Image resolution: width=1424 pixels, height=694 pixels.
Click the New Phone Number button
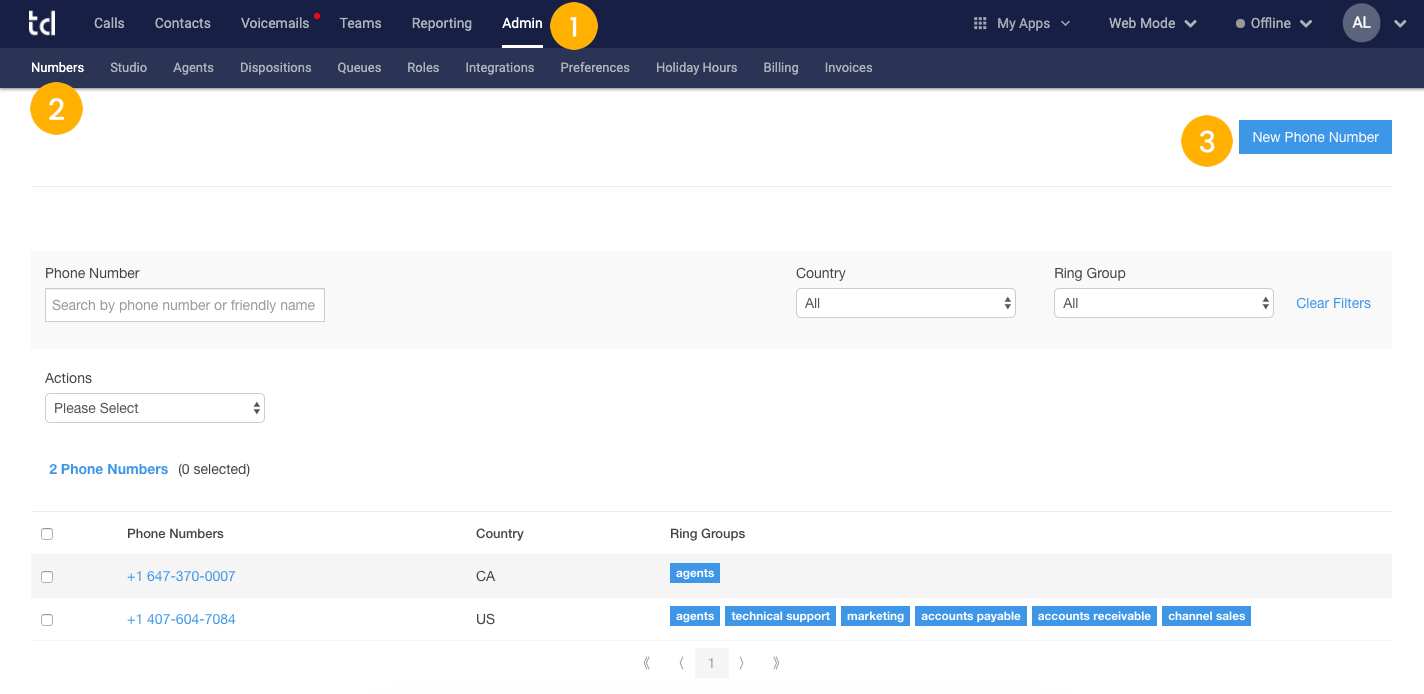pos(1315,137)
